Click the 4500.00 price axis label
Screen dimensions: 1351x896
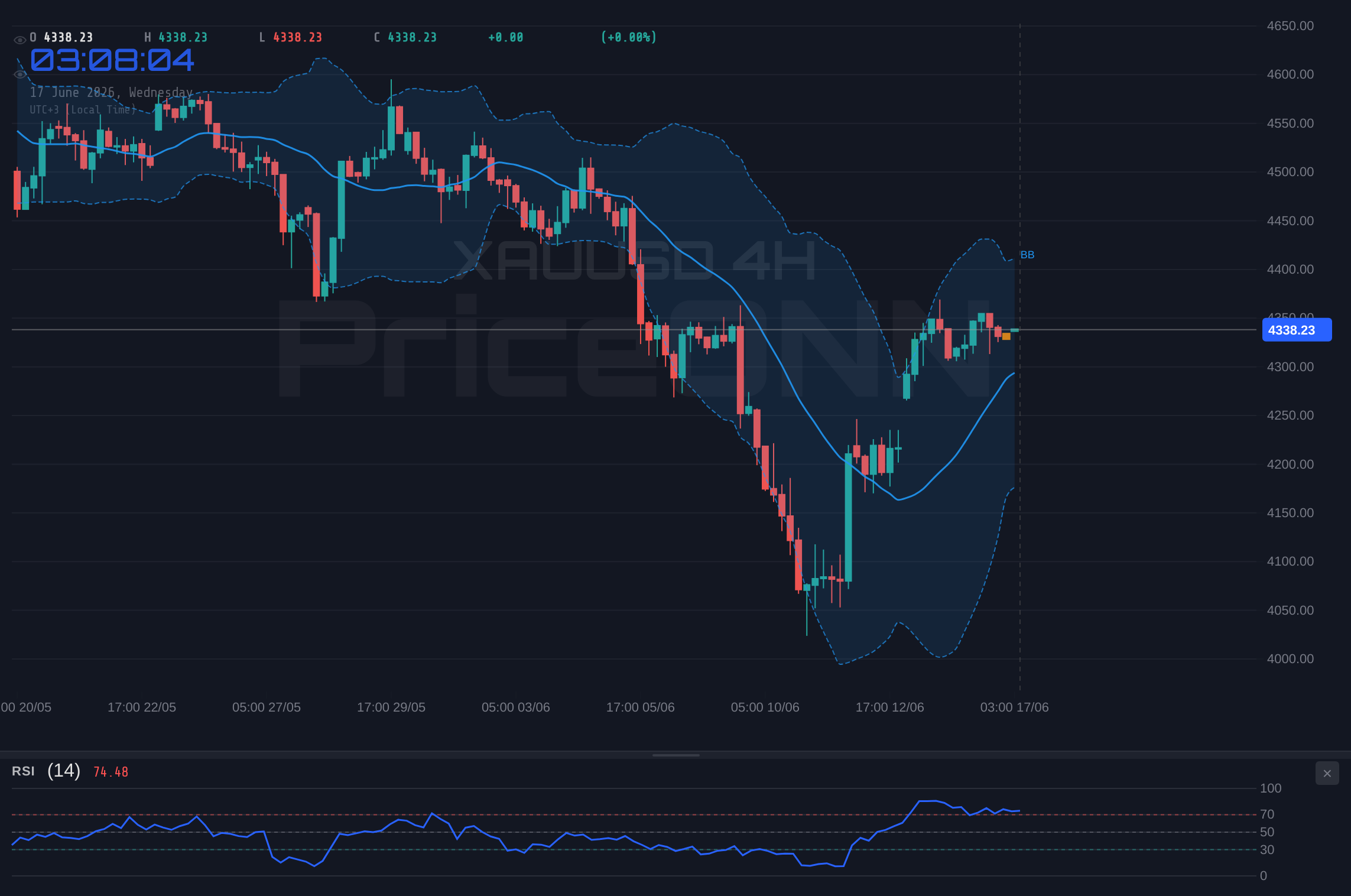1290,172
